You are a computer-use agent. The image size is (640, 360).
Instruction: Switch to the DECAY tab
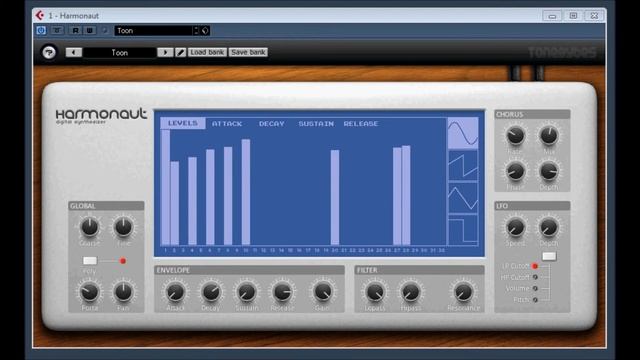271,124
